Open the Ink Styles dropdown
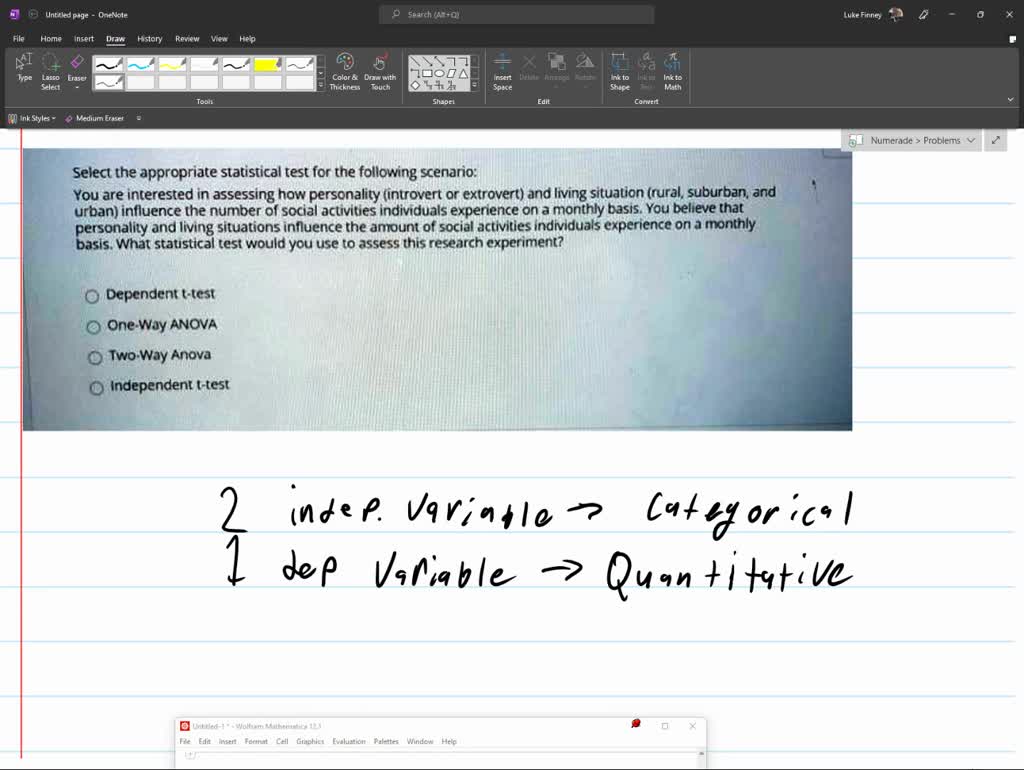This screenshot has height=770, width=1024. tap(33, 118)
